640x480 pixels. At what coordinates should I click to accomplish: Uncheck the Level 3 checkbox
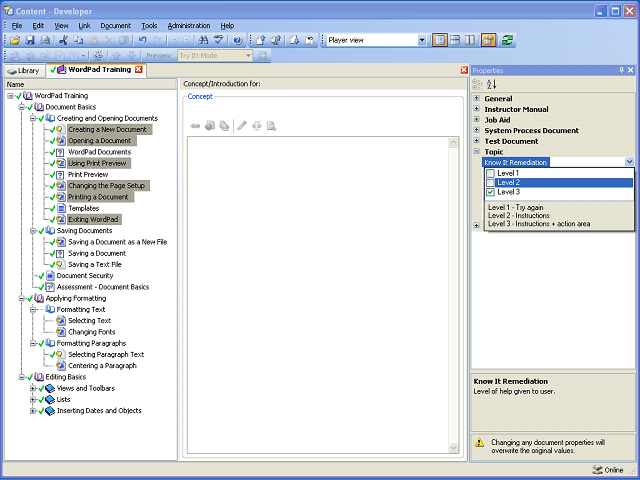click(491, 192)
